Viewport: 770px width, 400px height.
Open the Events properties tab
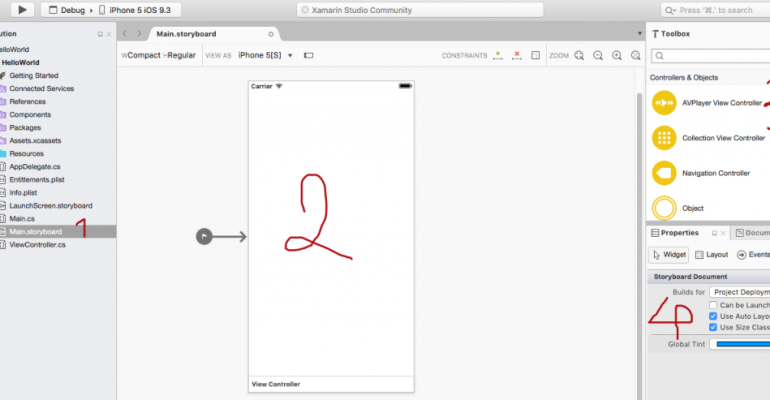753,255
